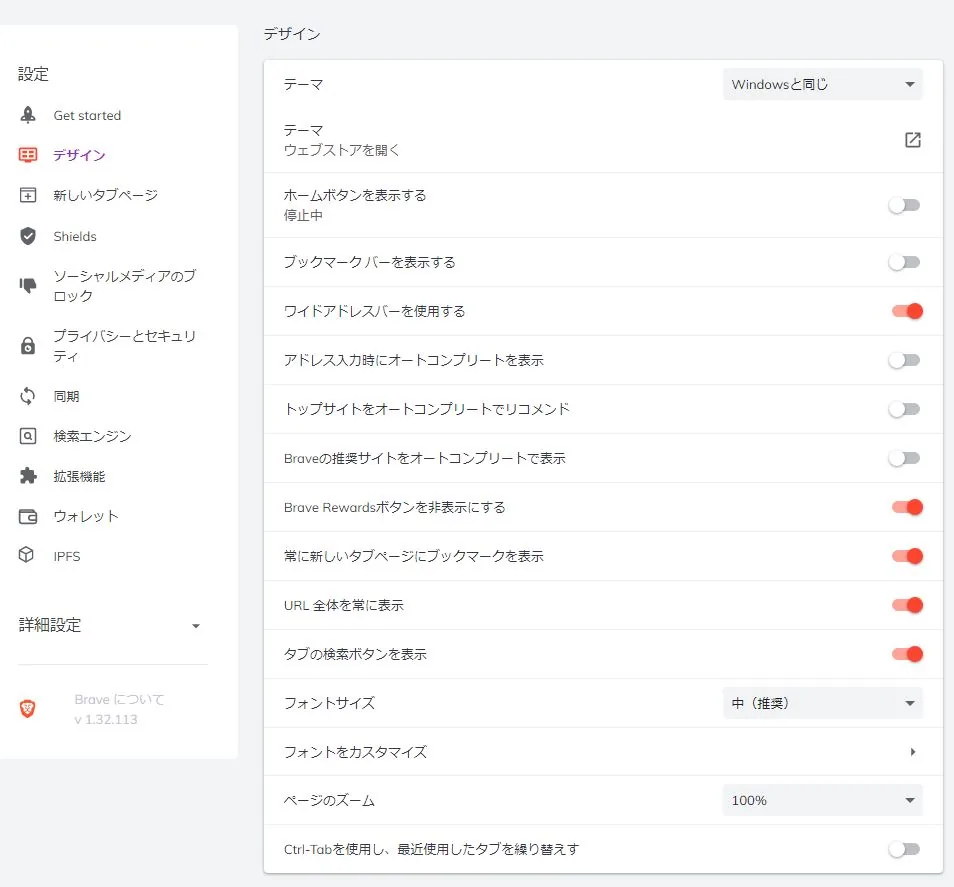Toggle Ctrl-Tab recent tab switching off
This screenshot has height=887, width=954.
click(x=903, y=848)
